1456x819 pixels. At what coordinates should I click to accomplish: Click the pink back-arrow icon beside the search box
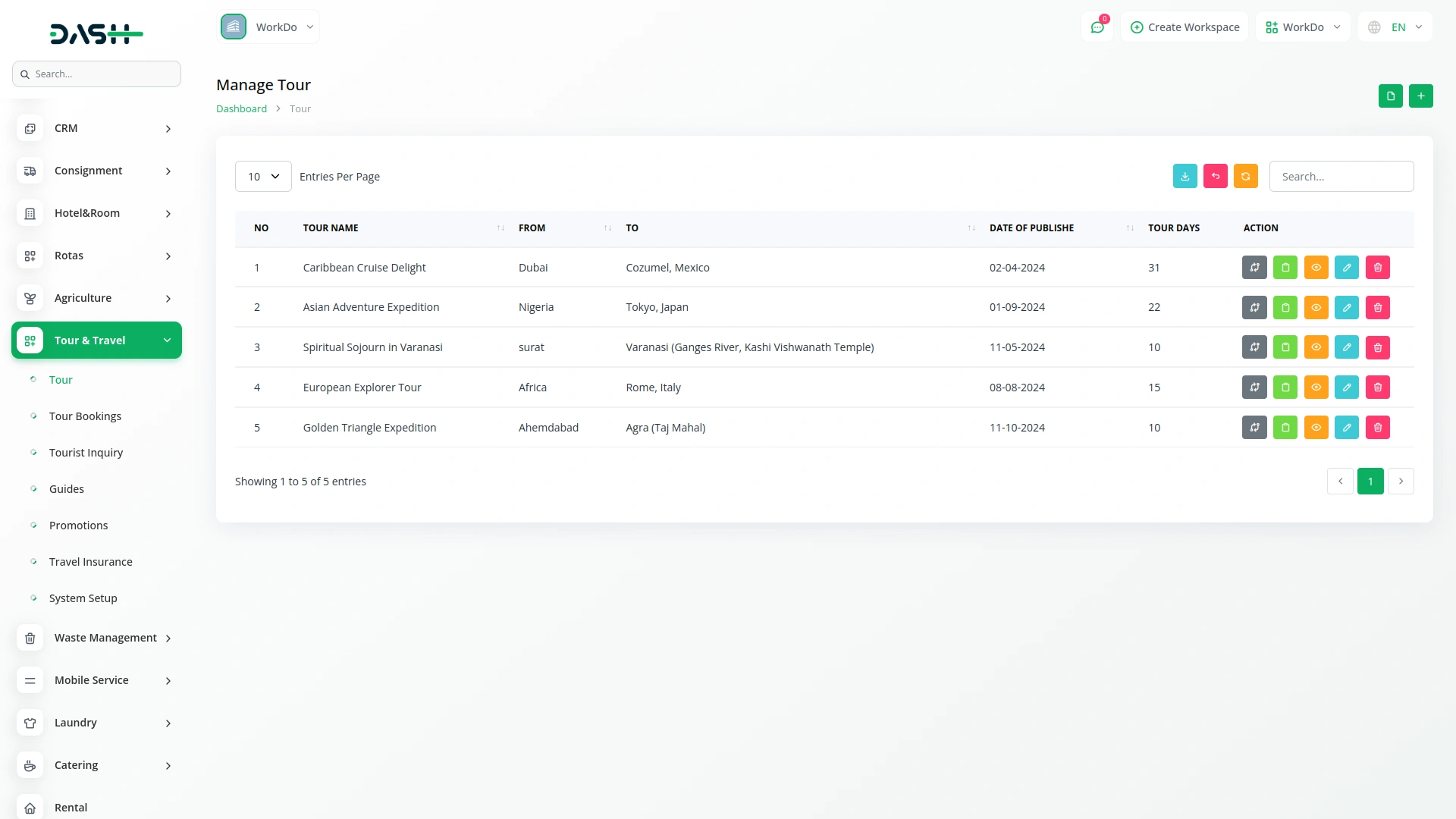point(1215,176)
